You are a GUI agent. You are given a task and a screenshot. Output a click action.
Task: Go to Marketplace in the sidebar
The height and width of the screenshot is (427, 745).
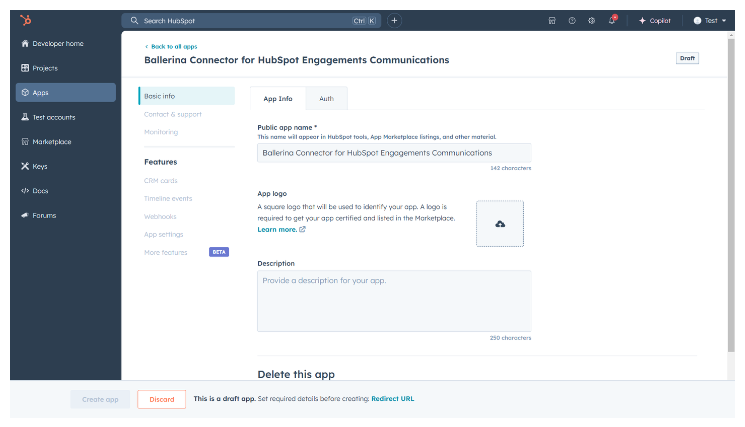point(66,142)
